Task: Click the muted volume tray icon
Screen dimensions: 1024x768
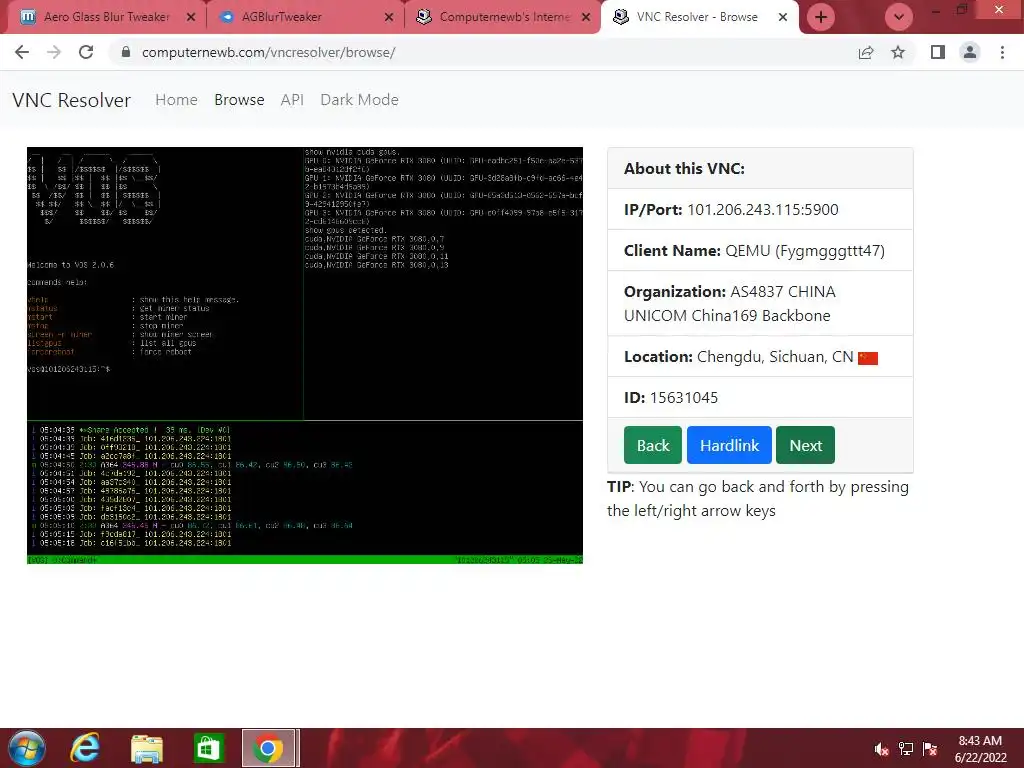Action: tap(881, 749)
